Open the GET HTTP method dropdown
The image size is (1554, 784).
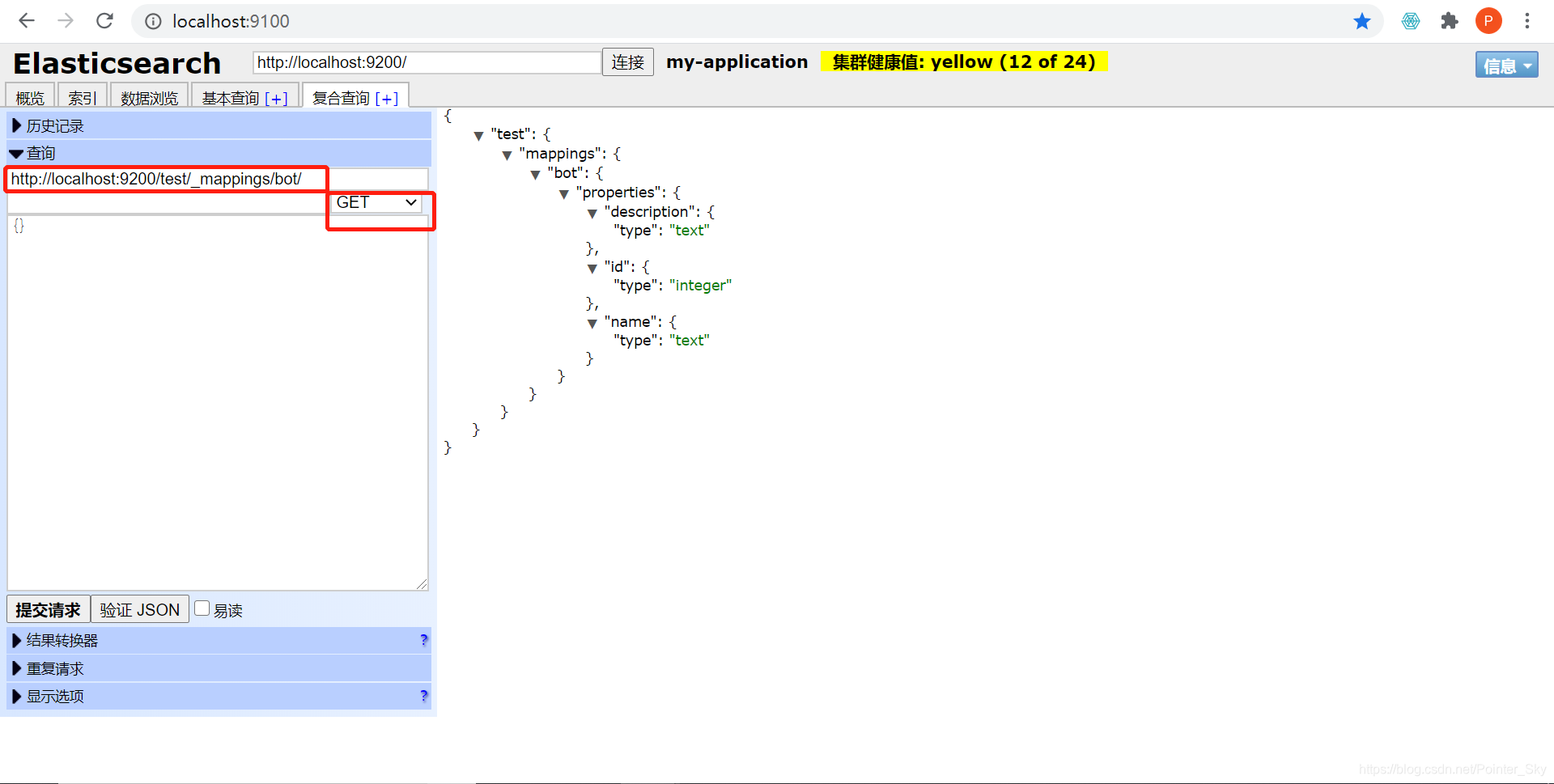click(x=377, y=202)
